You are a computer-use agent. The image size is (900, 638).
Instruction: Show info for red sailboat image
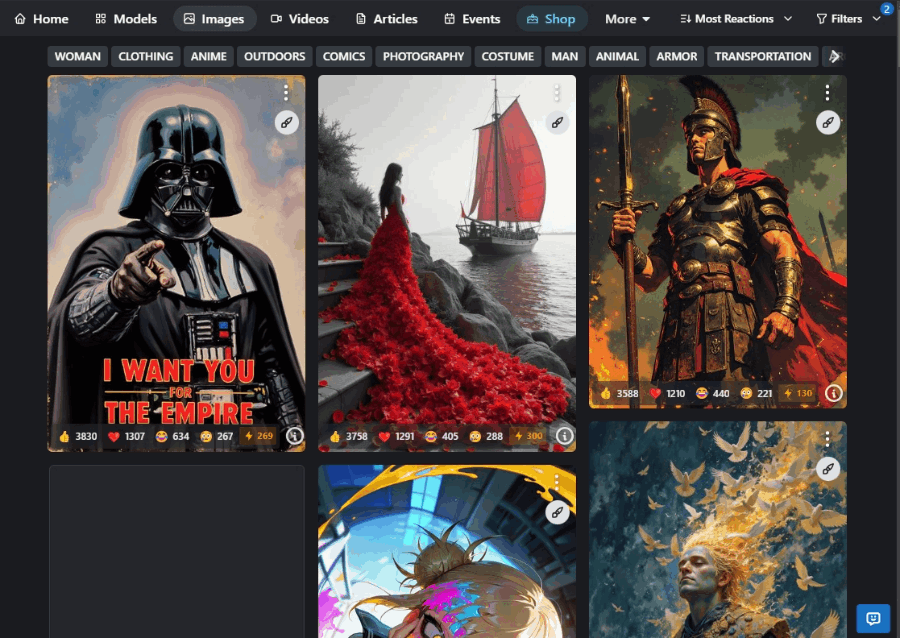coord(565,436)
